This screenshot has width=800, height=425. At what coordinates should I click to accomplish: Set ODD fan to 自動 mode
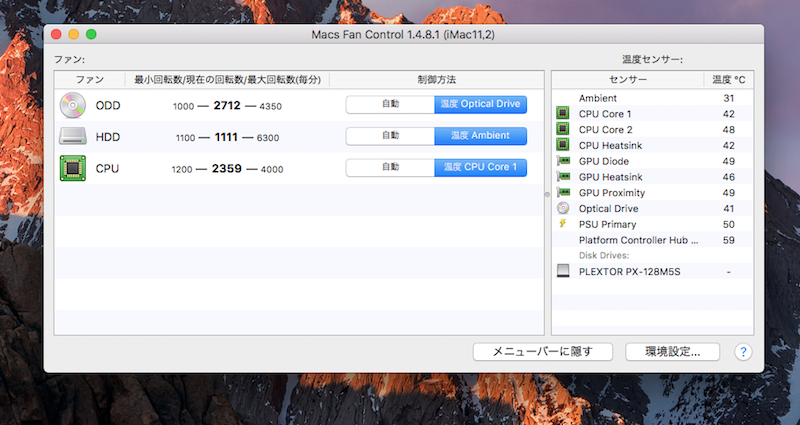tap(390, 104)
